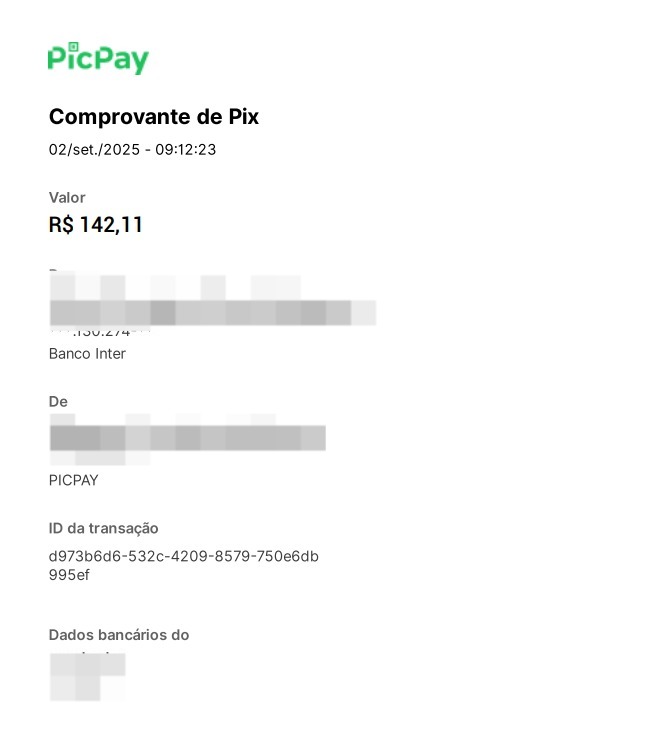Click the green PicPay logo

(x=98, y=58)
